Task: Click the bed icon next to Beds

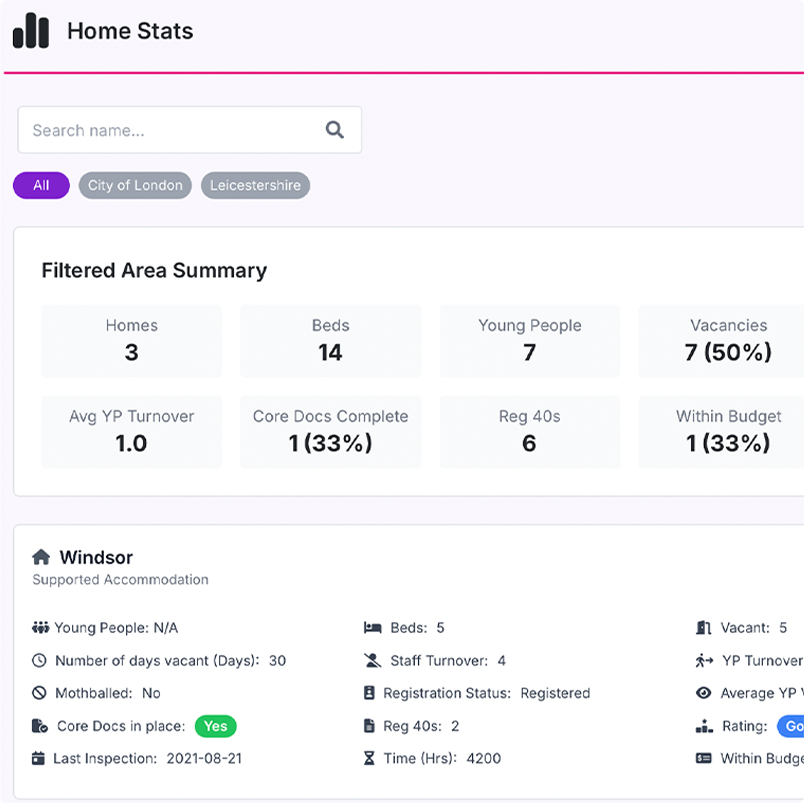Action: click(374, 627)
